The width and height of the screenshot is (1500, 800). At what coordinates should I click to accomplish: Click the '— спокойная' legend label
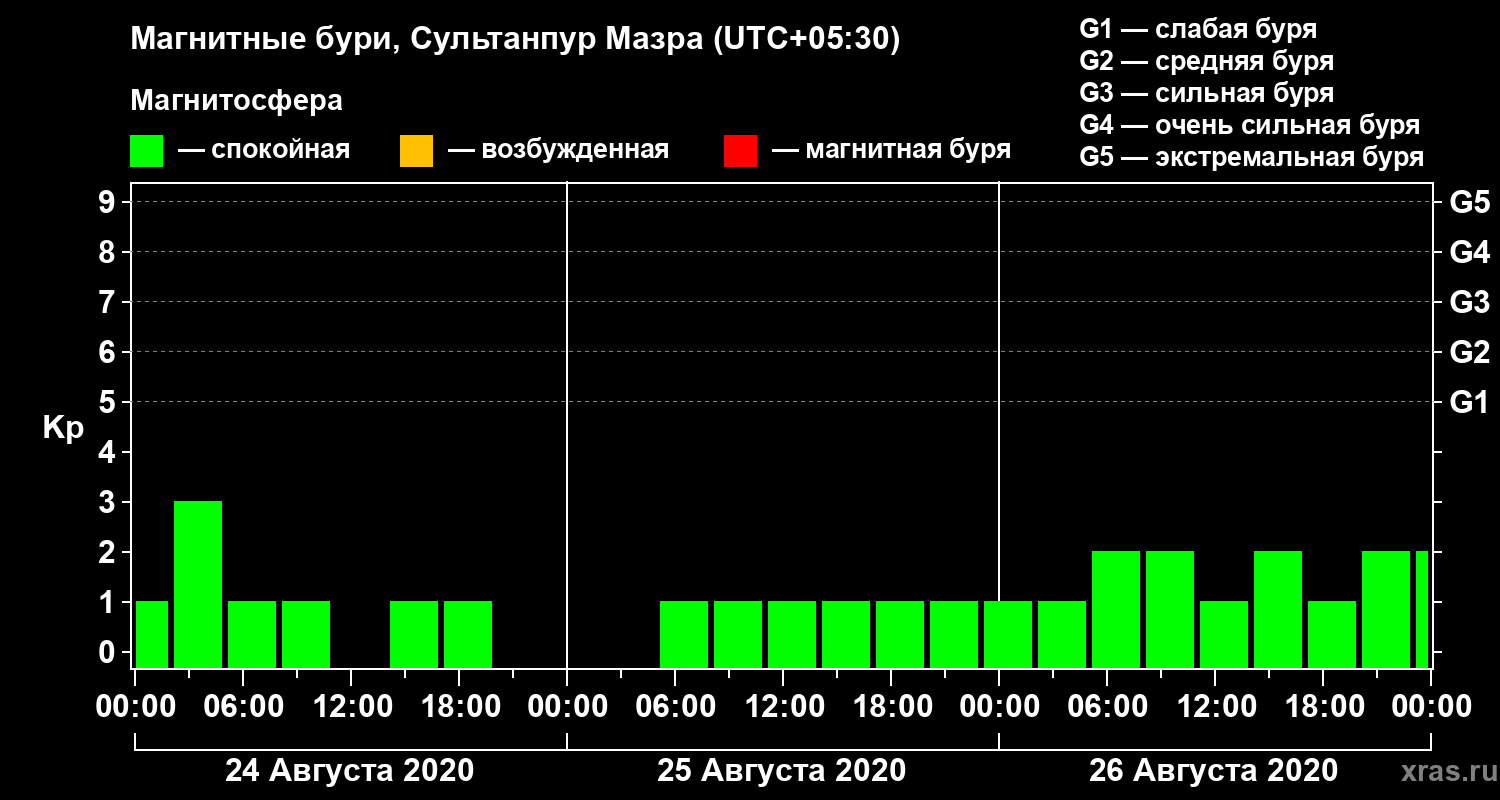pos(264,150)
